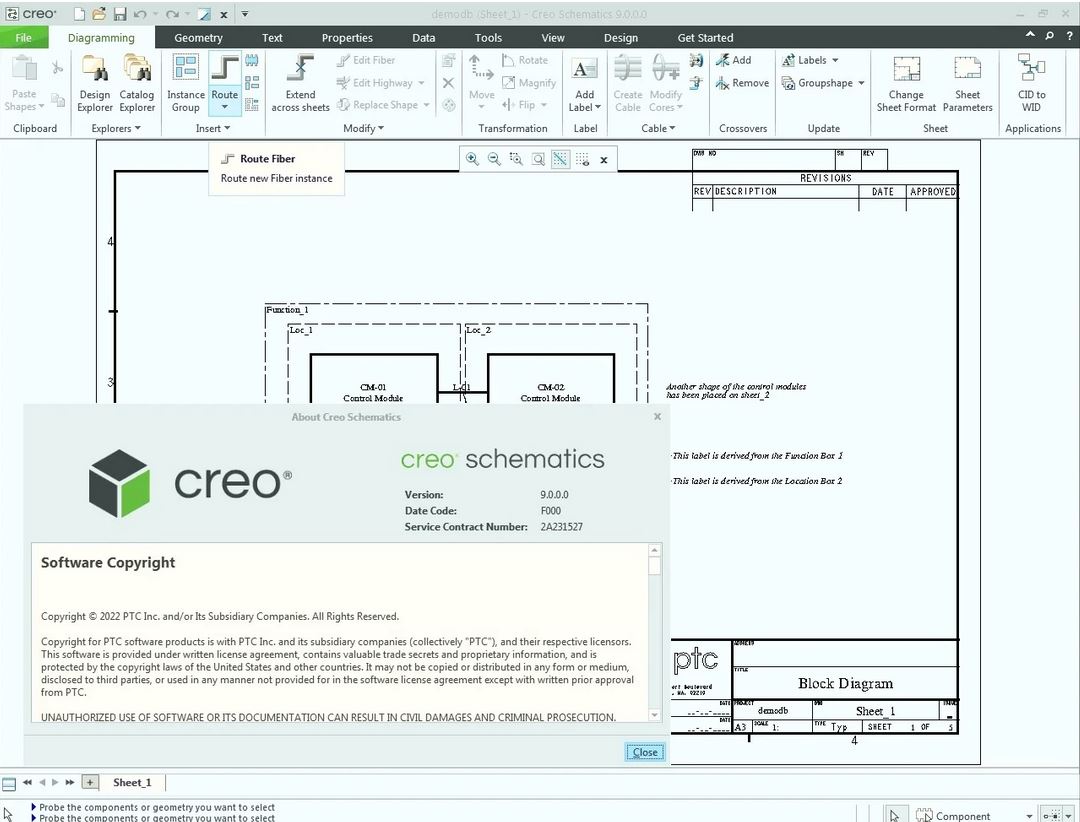Launch CID to WID application

click(1031, 83)
